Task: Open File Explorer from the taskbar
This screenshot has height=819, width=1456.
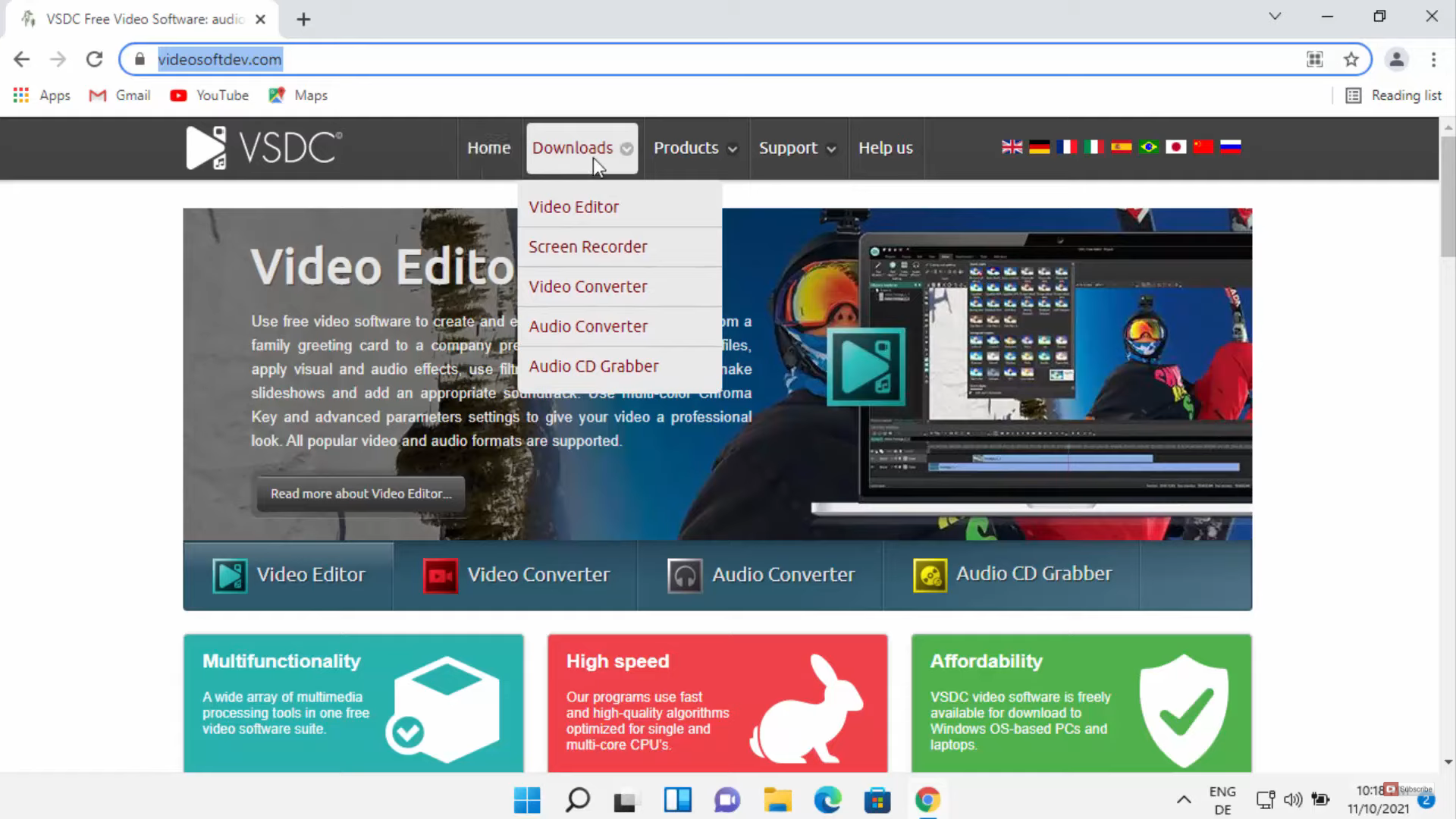Action: coord(777,800)
